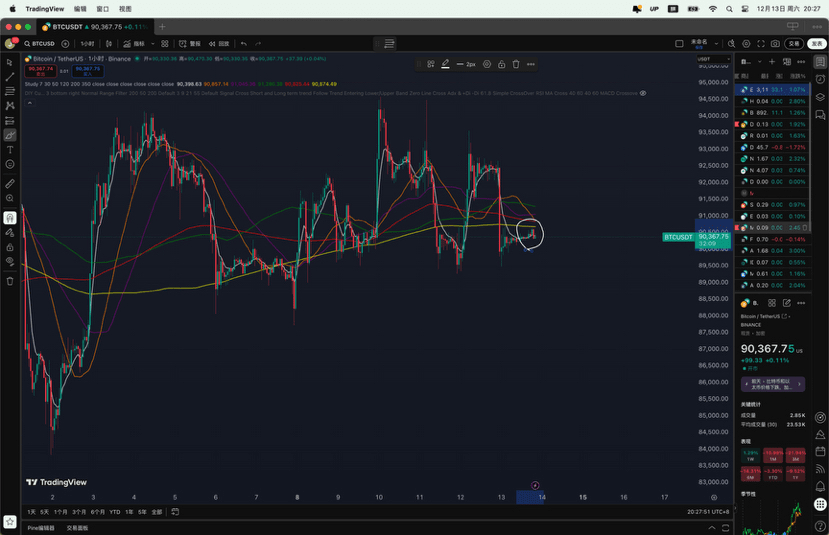This screenshot has width=829, height=535.
Task: Click the 回放 replay button
Action: [x=219, y=44]
